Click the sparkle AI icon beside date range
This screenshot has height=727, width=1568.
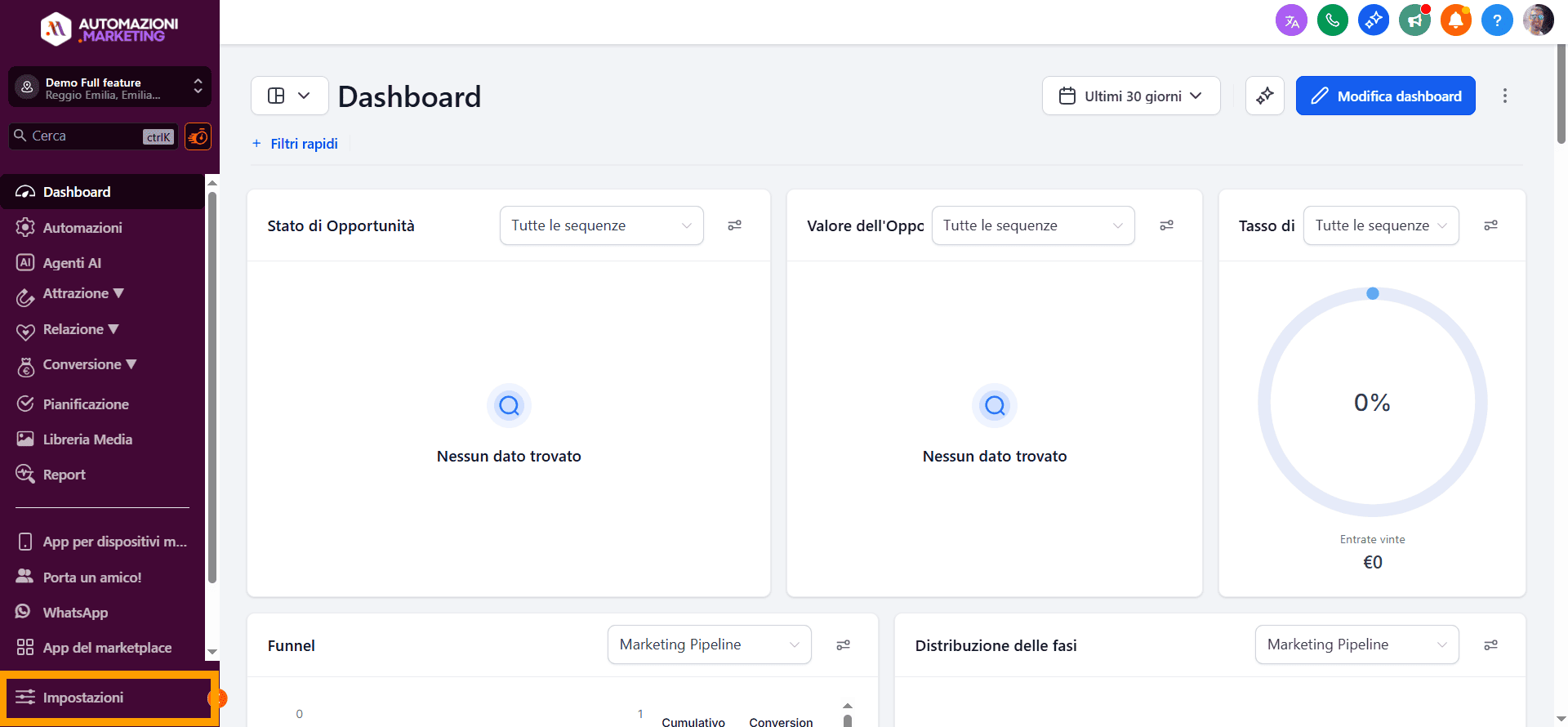(1264, 96)
